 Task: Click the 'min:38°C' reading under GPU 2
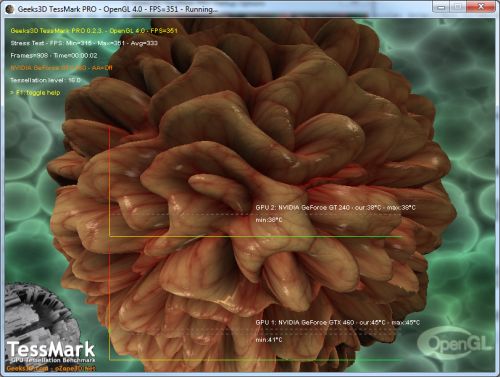coord(269,220)
